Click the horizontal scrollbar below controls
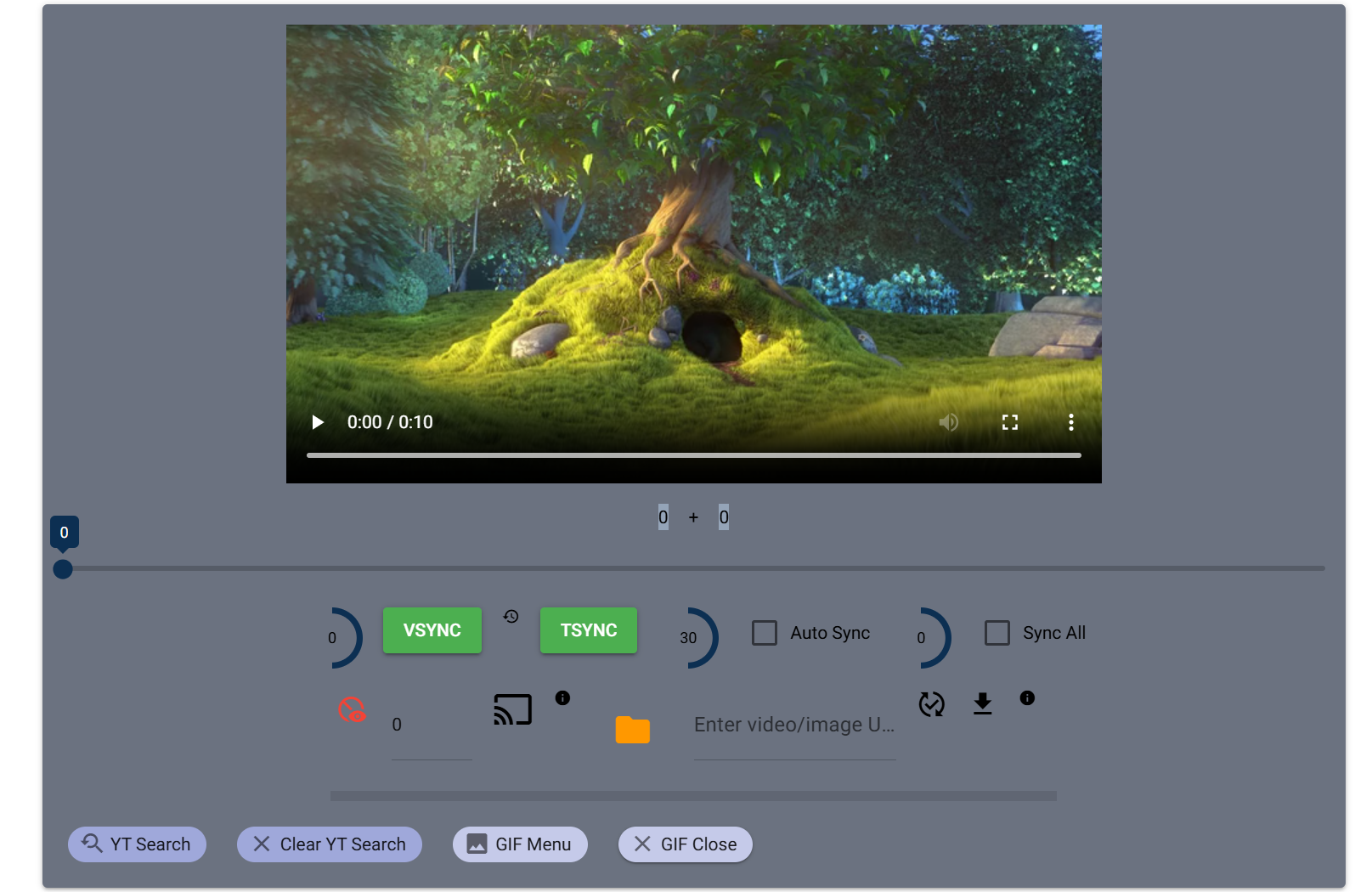This screenshot has width=1372, height=892. (x=693, y=796)
